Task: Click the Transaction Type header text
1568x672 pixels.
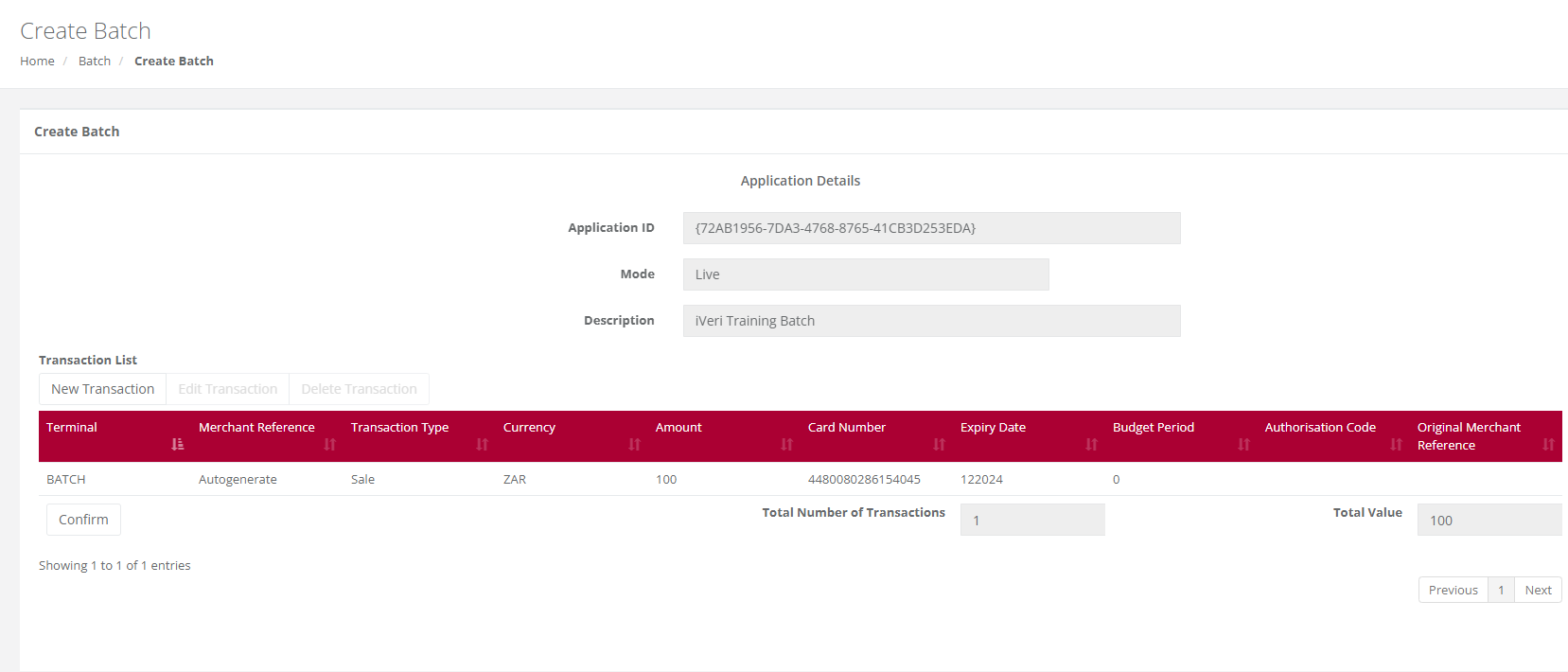Action: pyautogui.click(x=399, y=427)
